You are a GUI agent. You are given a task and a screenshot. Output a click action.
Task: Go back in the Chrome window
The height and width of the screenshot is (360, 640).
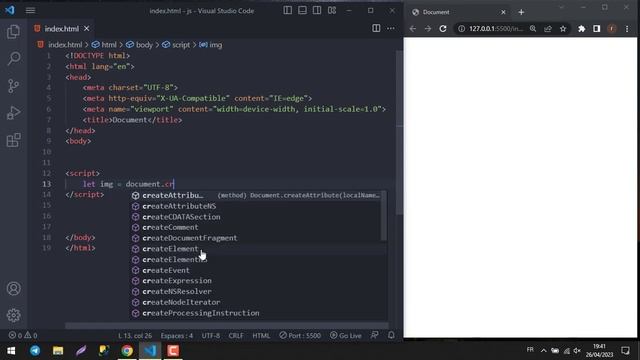pos(413,29)
